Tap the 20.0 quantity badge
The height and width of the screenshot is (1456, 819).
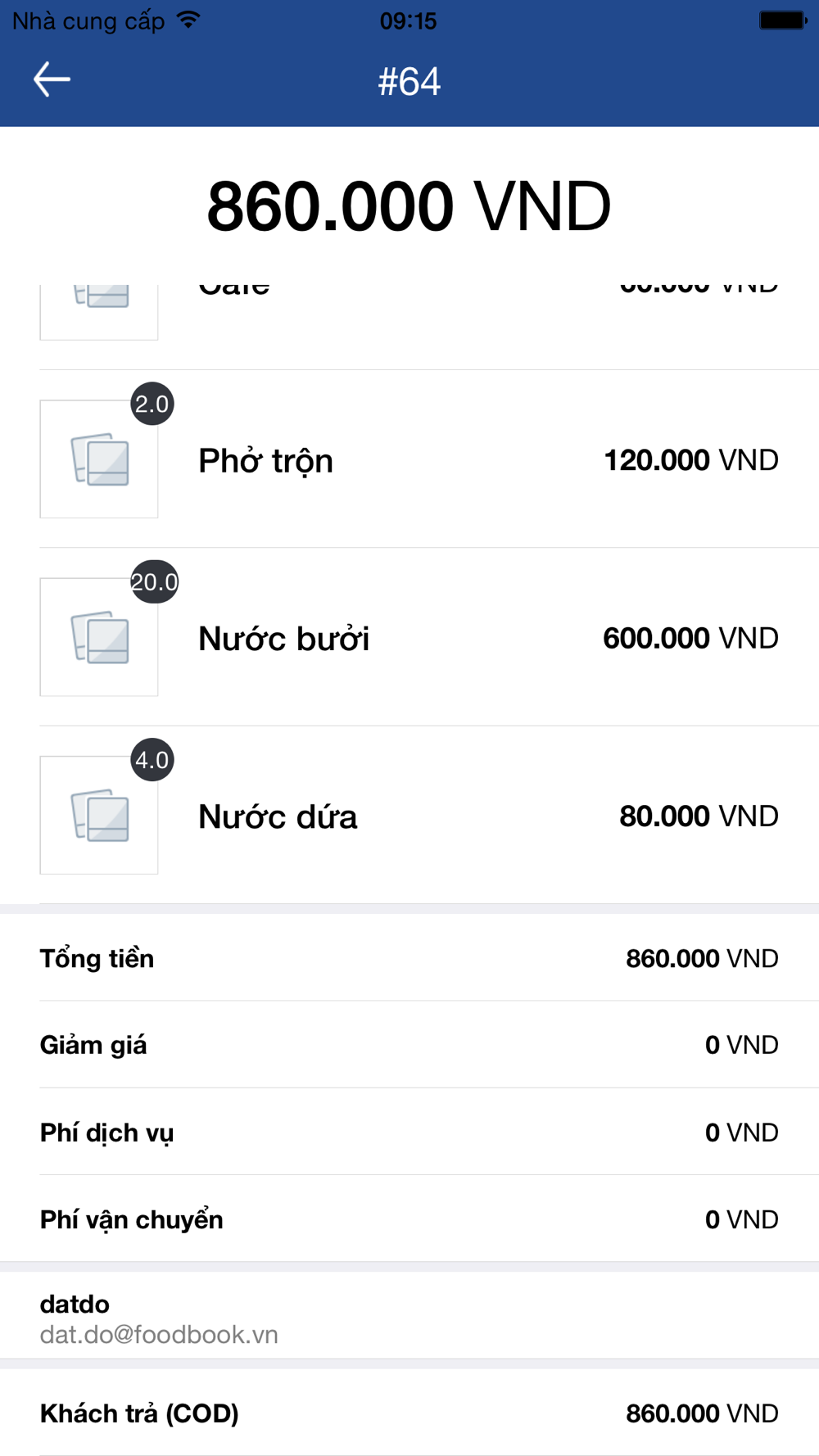click(154, 581)
